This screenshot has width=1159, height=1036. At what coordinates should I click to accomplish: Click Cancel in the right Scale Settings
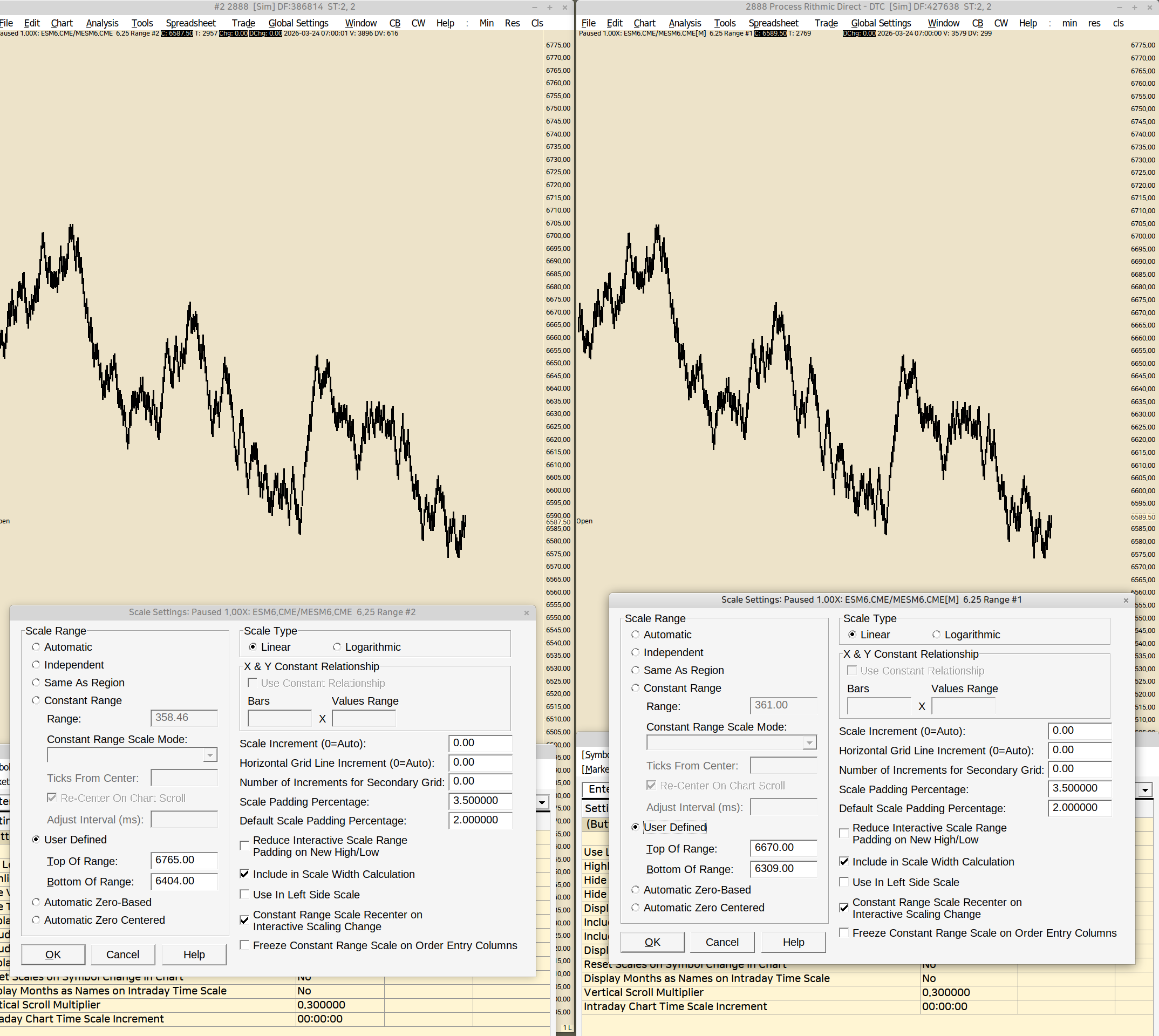(x=722, y=942)
